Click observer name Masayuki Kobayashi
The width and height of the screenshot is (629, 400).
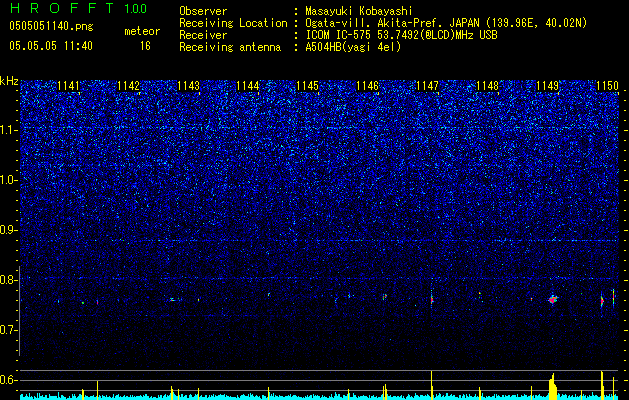click(x=359, y=11)
